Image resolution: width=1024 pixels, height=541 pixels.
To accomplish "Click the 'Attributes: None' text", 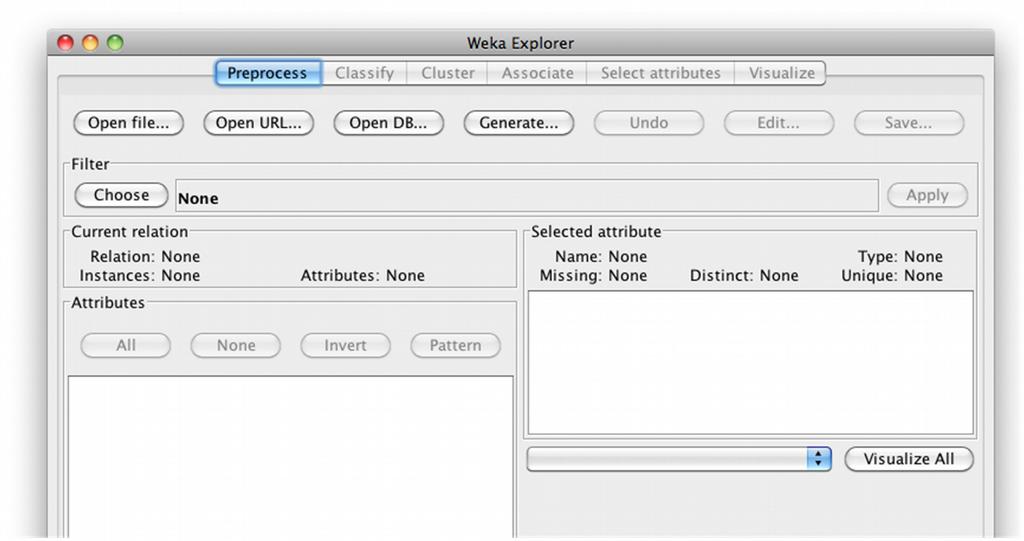I will 362,276.
